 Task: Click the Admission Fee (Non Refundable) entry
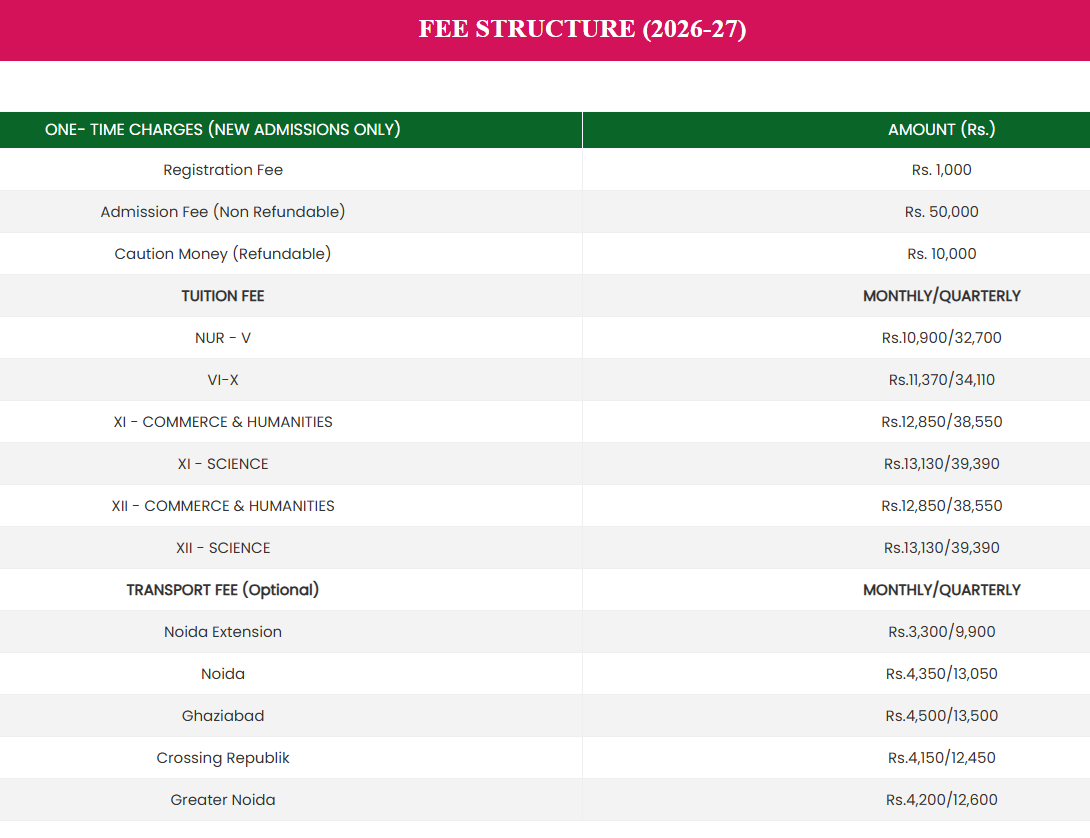222,212
